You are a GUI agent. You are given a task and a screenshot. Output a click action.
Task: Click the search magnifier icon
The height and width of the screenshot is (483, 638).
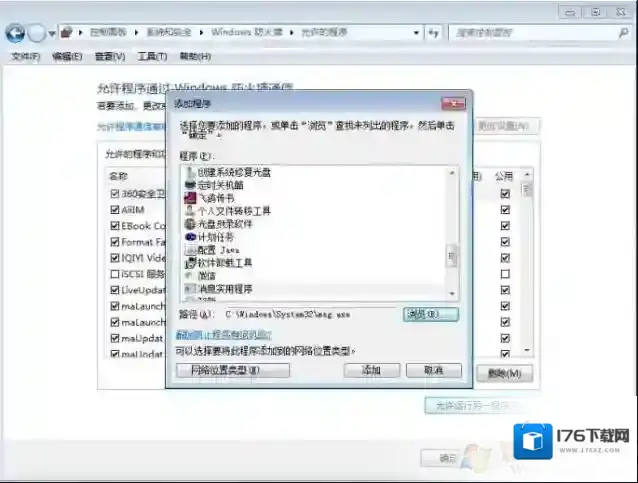(x=623, y=33)
